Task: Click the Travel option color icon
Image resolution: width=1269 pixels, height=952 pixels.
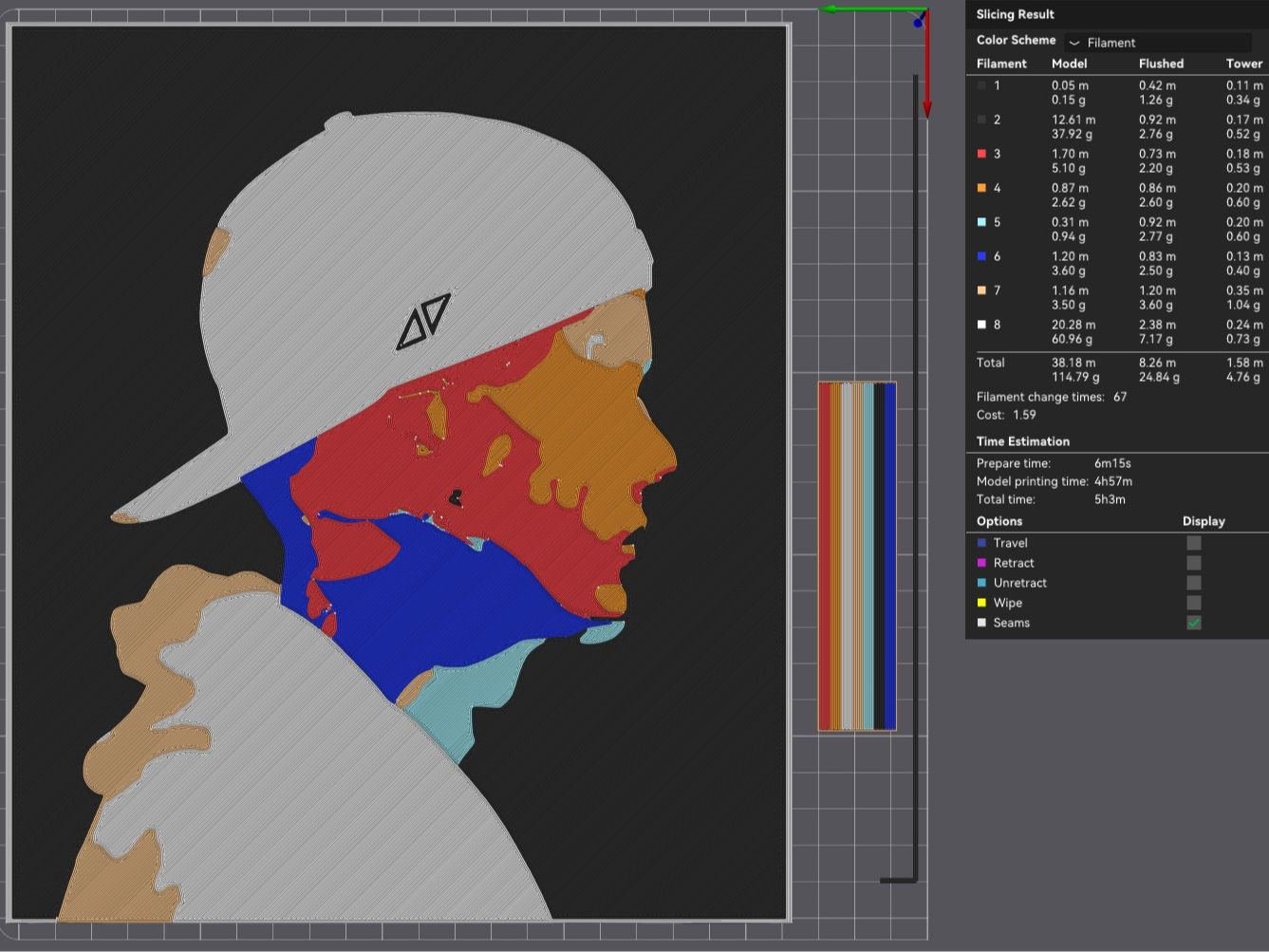Action: 981,543
